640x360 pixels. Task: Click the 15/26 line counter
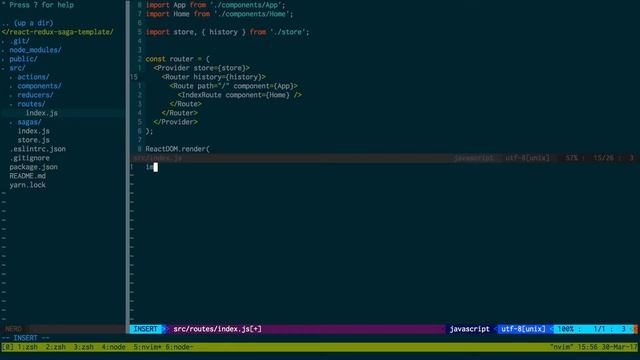click(x=603, y=158)
